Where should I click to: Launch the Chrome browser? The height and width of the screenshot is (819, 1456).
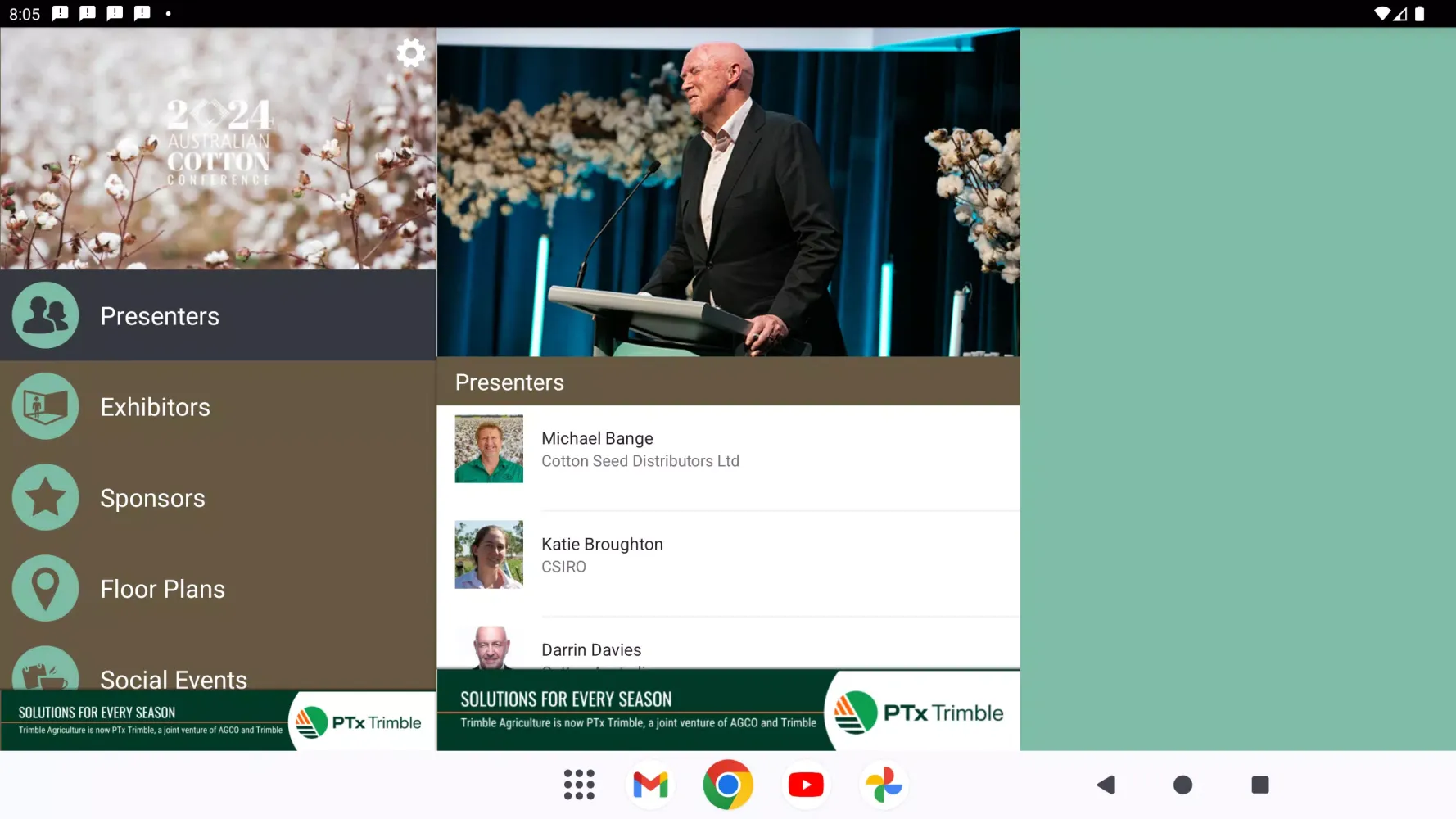click(x=727, y=784)
